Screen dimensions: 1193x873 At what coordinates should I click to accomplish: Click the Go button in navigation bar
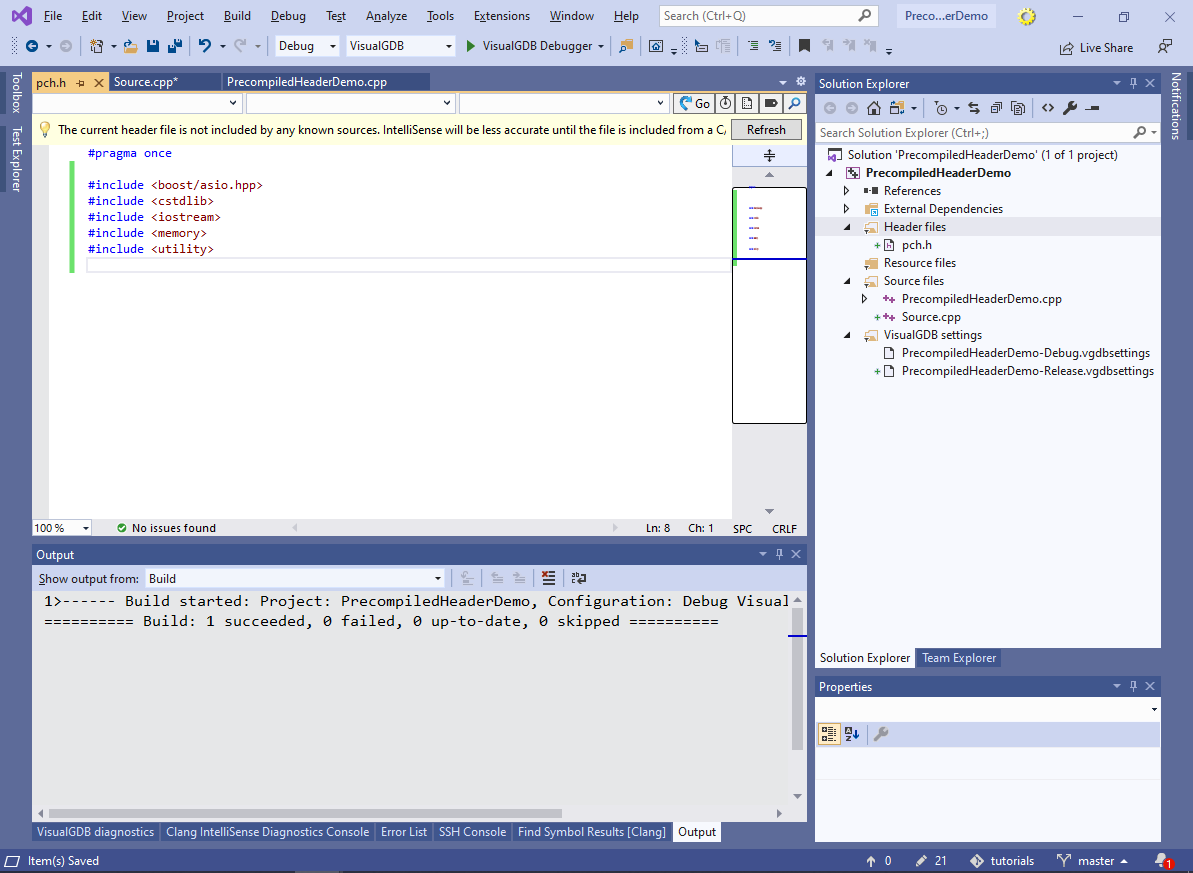(695, 104)
